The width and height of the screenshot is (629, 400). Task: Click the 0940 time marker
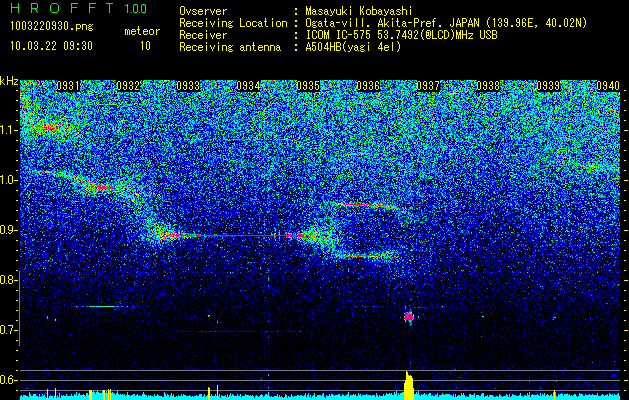pos(608,86)
